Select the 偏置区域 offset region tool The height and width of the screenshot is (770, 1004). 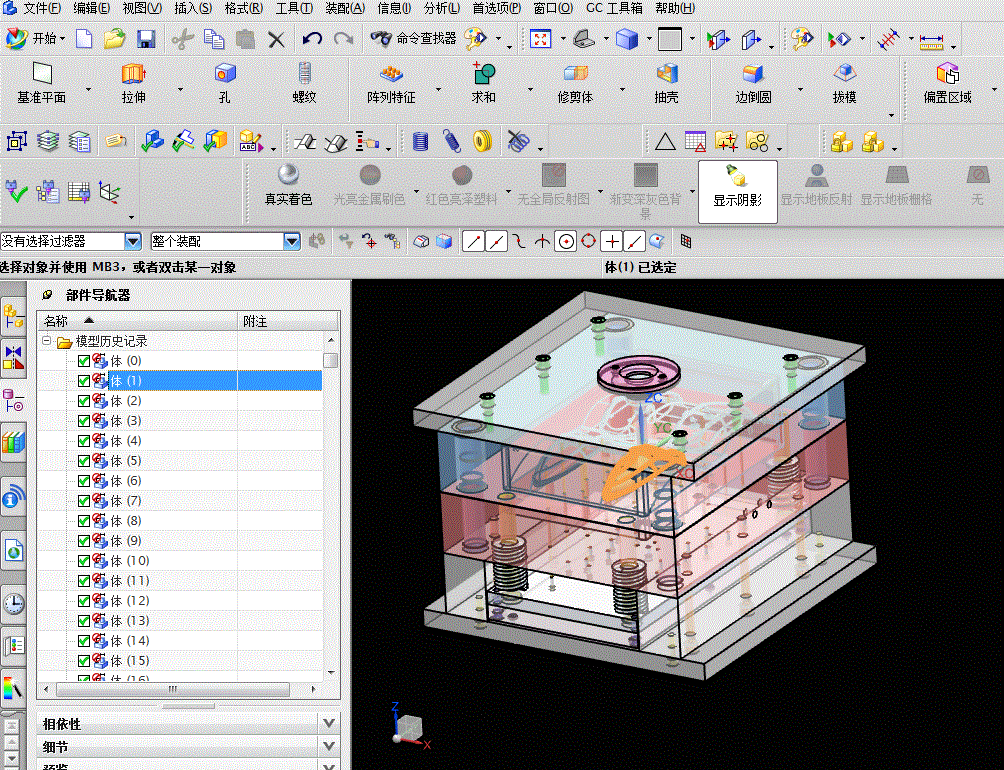(x=948, y=83)
